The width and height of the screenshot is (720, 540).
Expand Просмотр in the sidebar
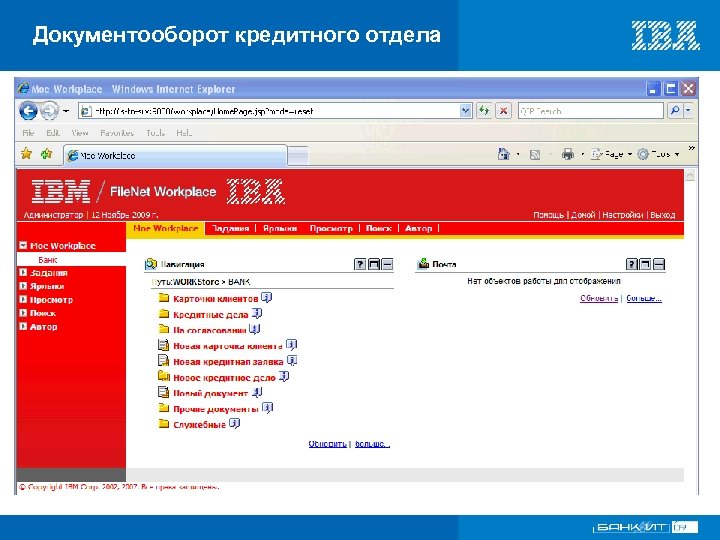pyautogui.click(x=23, y=299)
